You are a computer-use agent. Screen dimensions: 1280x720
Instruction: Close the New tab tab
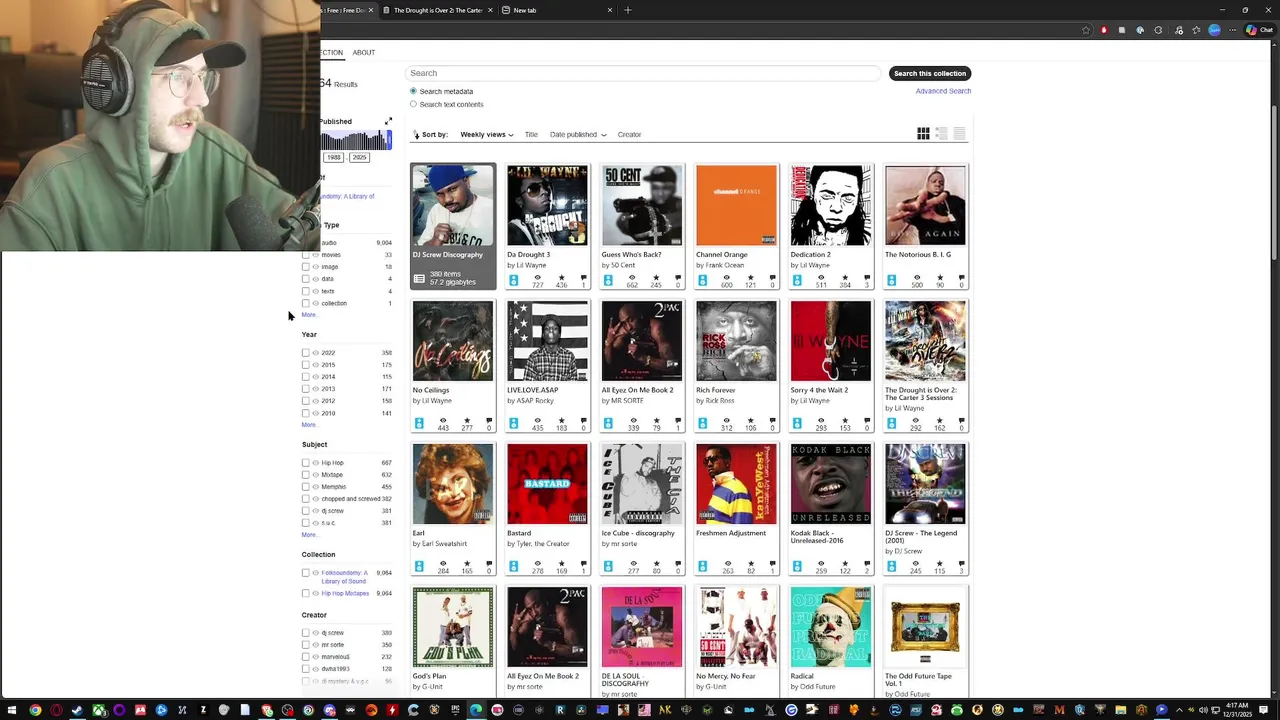click(x=609, y=10)
